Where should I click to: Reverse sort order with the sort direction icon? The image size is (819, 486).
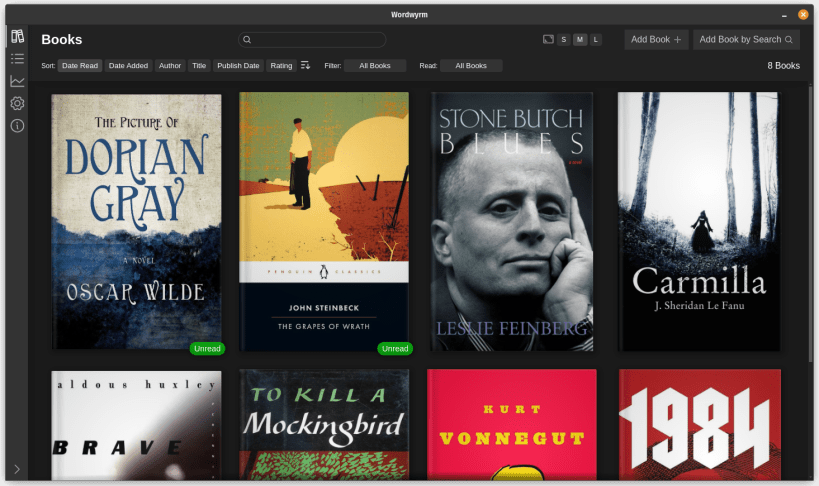[x=306, y=65]
